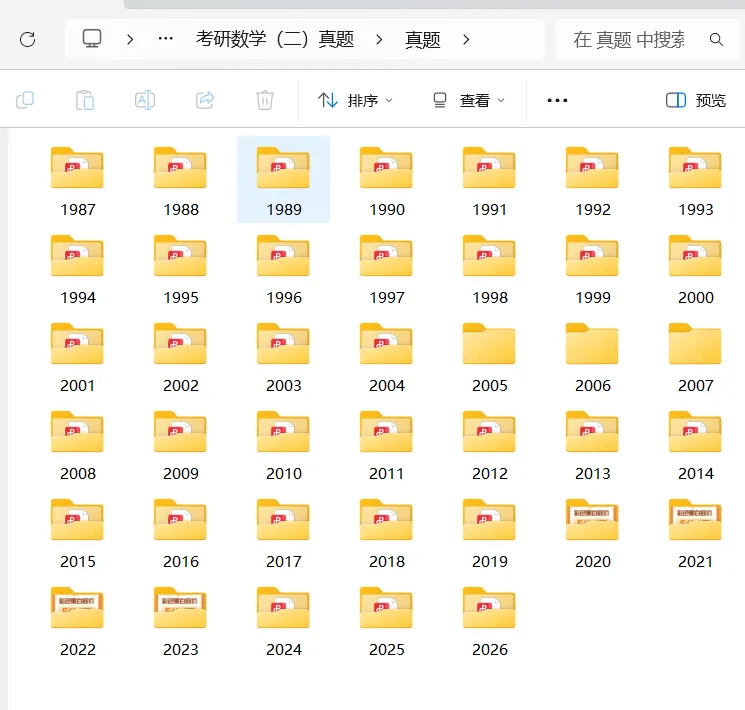Click the copy icon in the toolbar
The width and height of the screenshot is (745, 710).
click(x=25, y=100)
